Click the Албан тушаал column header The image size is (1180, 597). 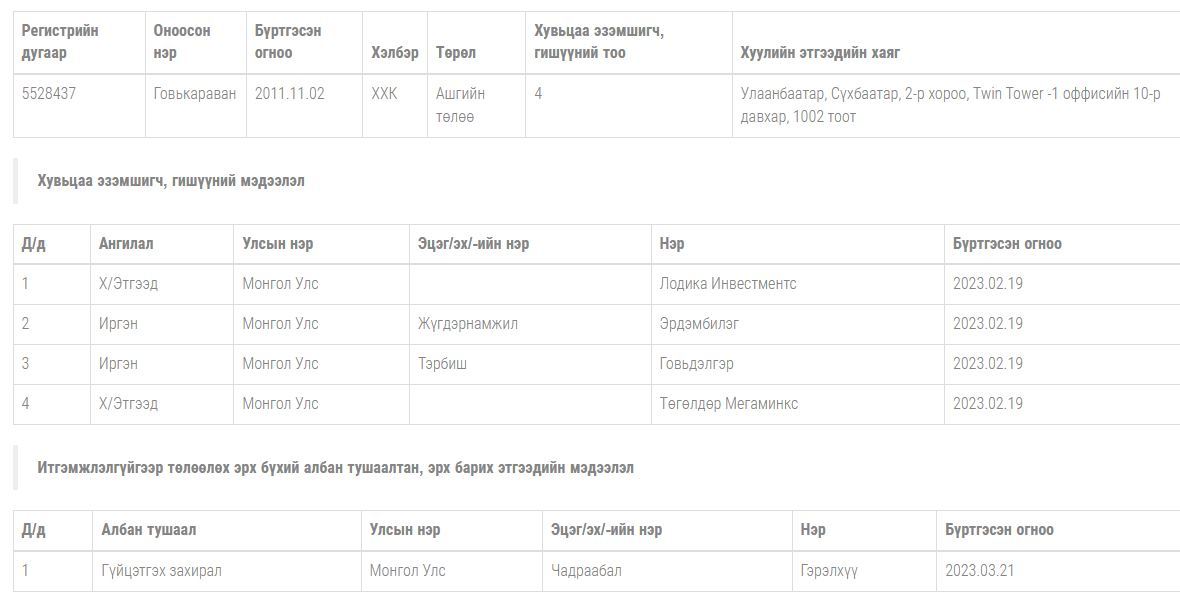149,530
